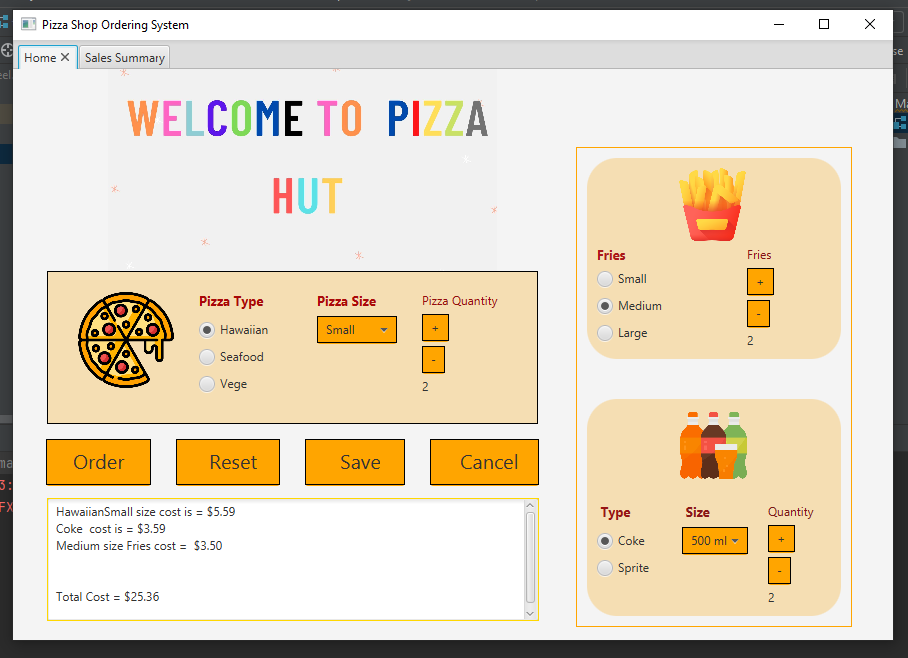The height and width of the screenshot is (658, 908).
Task: Minimize the Pizza Shop window
Action: pyautogui.click(x=779, y=24)
